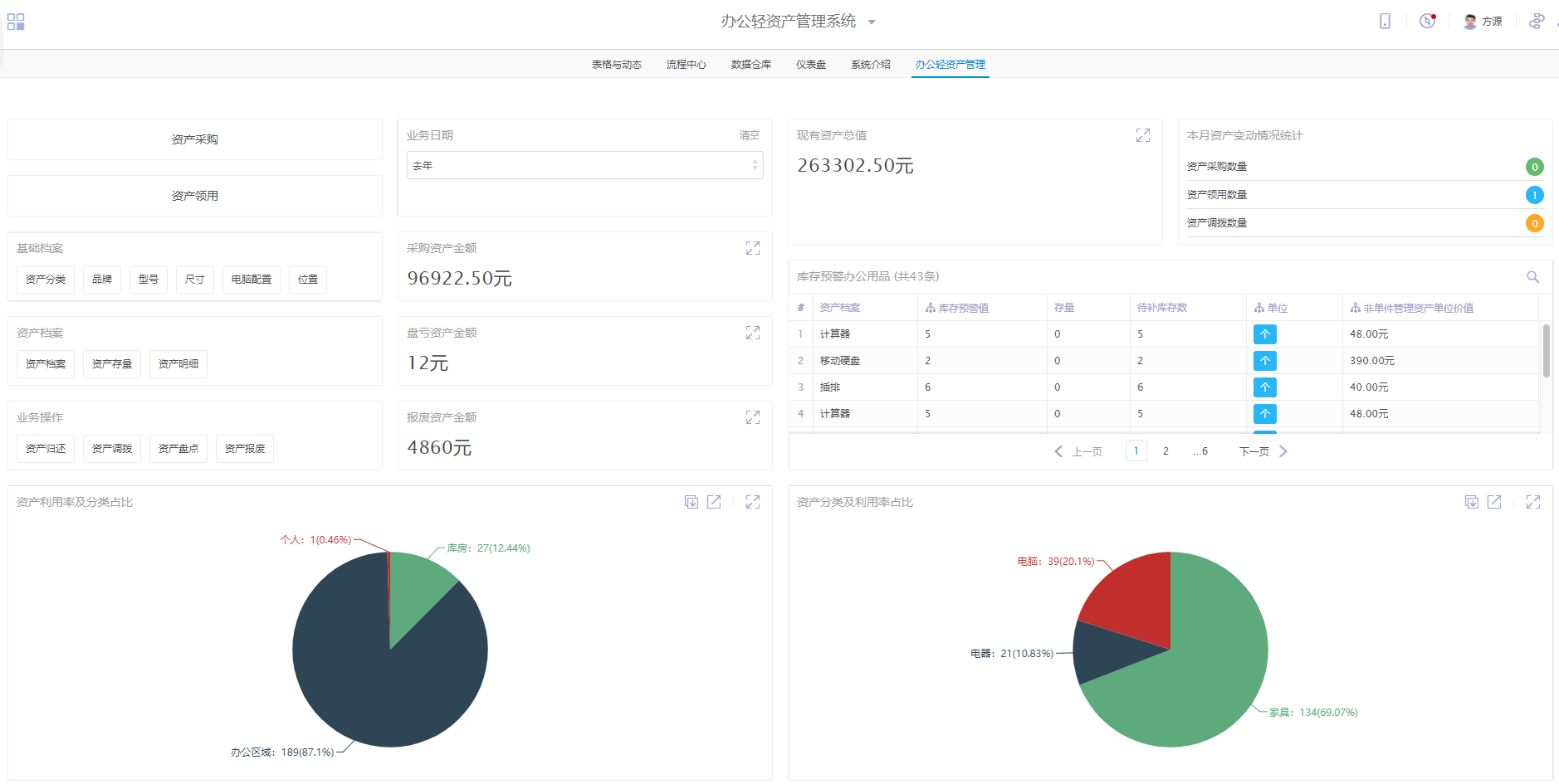The height and width of the screenshot is (784, 1559).
Task: Click the 资产调拨数量 orange count badge
Action: [1535, 223]
